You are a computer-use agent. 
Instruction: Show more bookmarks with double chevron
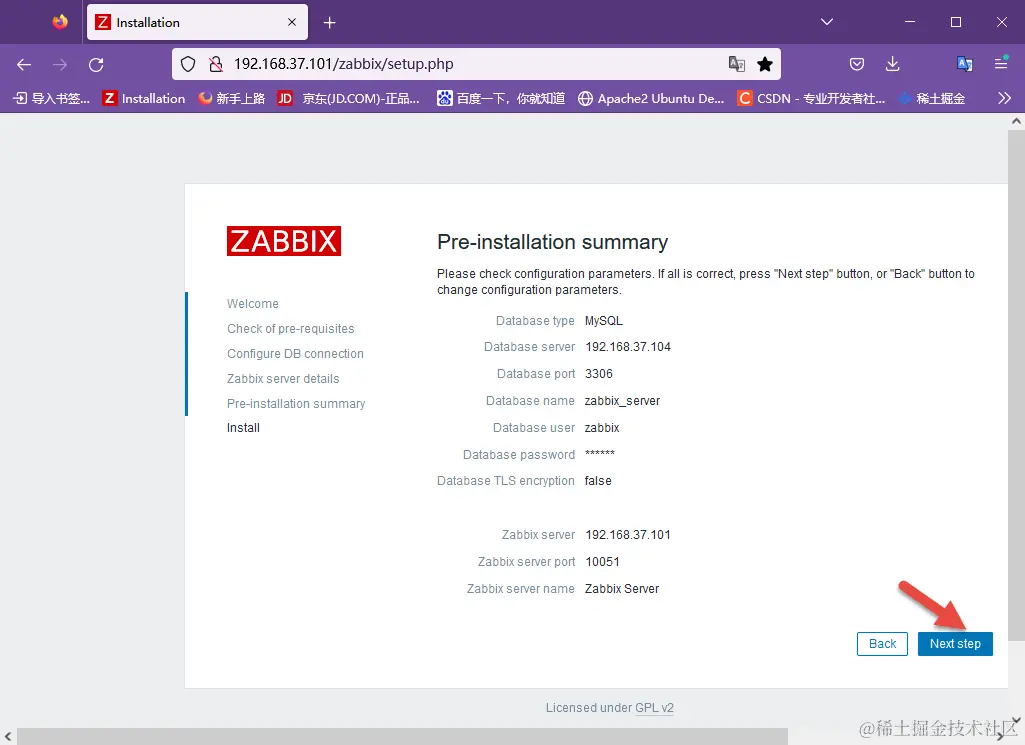pyautogui.click(x=1005, y=98)
